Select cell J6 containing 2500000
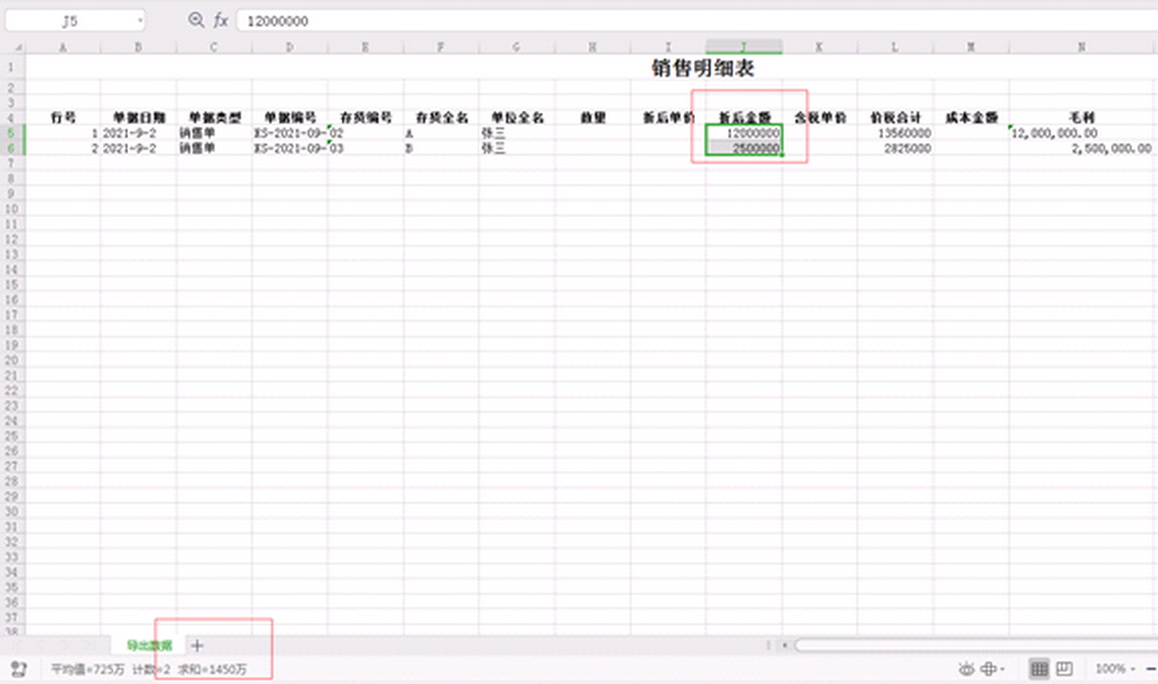The height and width of the screenshot is (684, 1158). pyautogui.click(x=744, y=148)
